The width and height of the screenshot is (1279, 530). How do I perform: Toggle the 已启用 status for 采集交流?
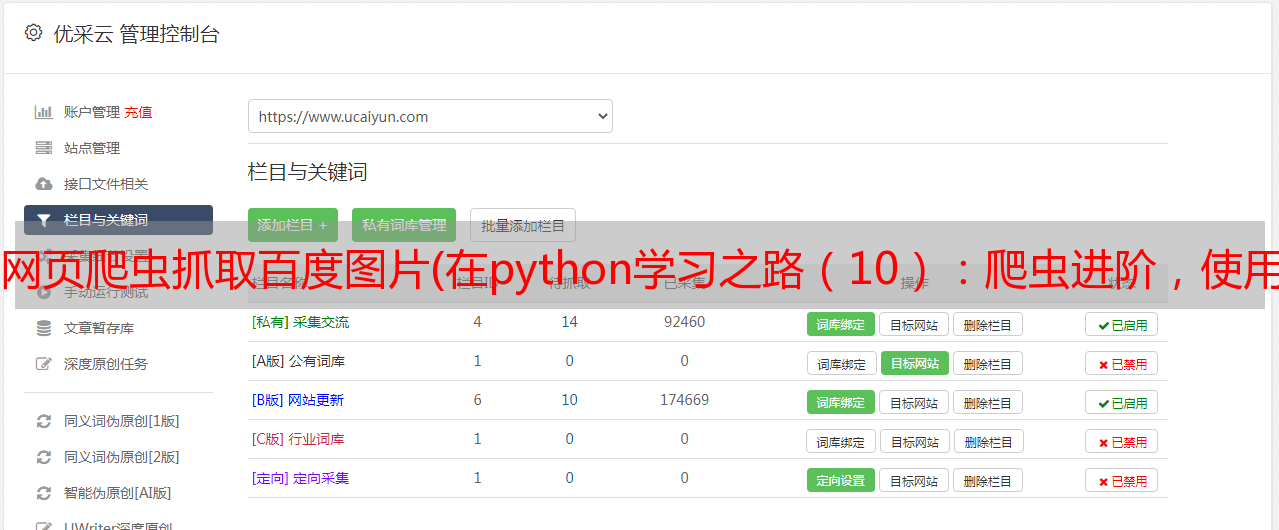pyautogui.click(x=1121, y=324)
